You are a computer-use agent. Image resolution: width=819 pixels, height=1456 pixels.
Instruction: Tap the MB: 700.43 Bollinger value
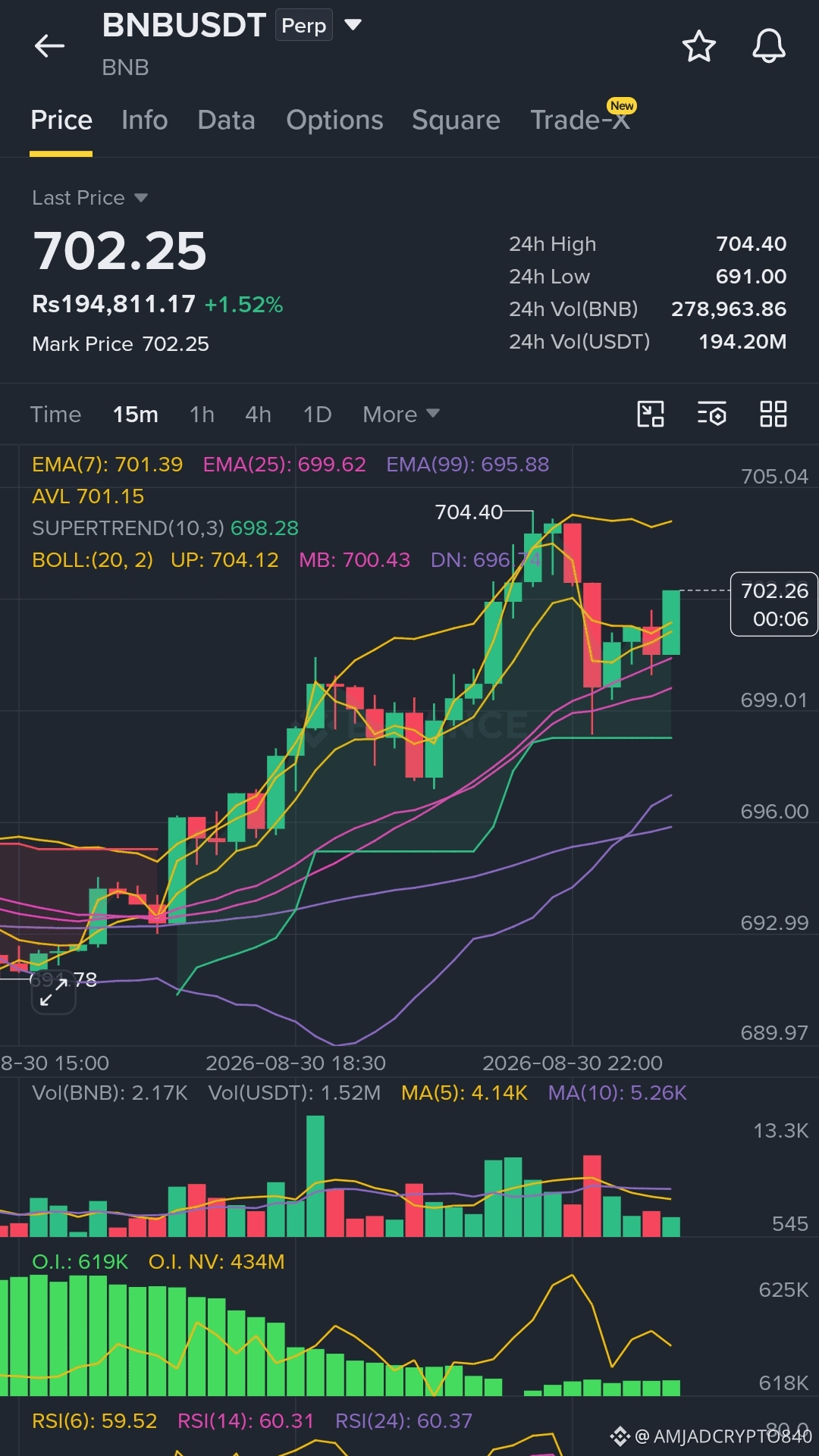[354, 560]
